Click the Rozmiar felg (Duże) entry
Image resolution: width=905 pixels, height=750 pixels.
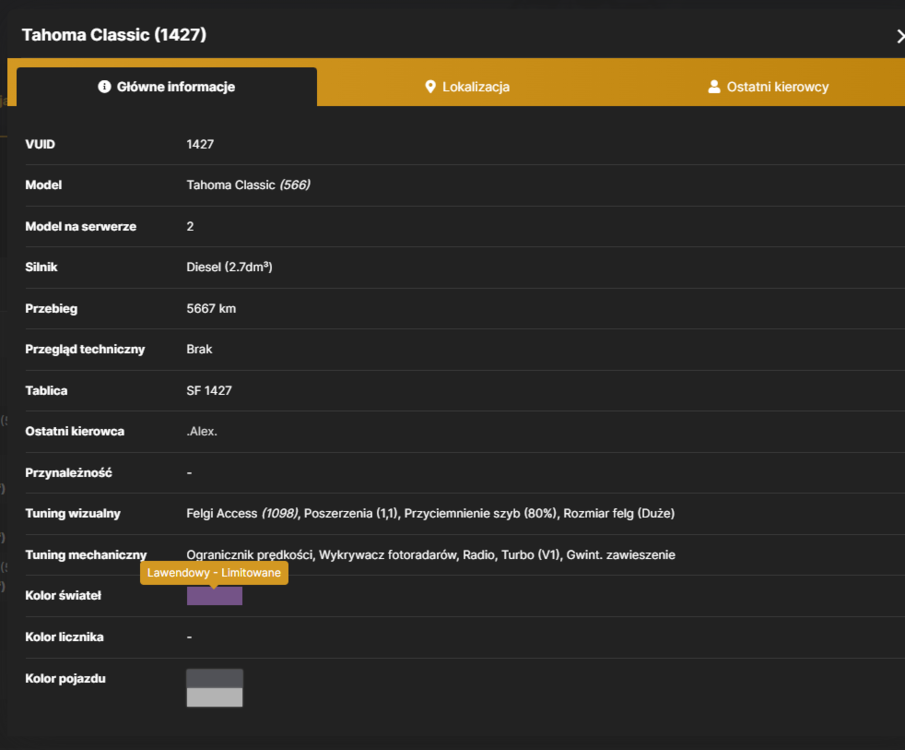coord(619,513)
